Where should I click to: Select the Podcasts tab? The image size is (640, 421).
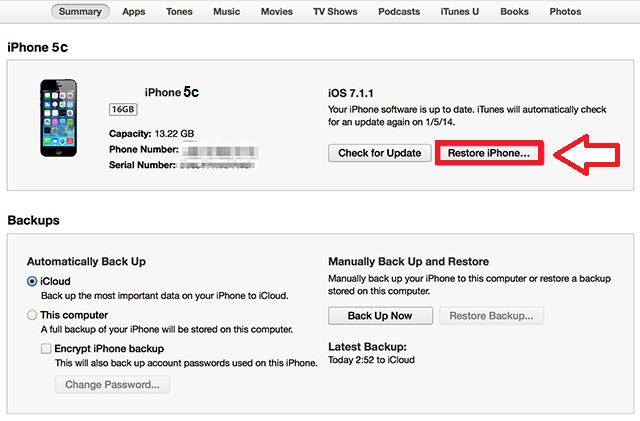[399, 11]
